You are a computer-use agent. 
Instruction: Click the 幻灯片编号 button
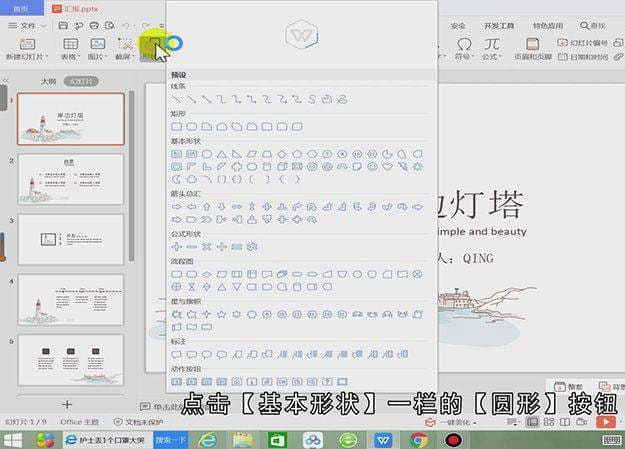tap(583, 43)
